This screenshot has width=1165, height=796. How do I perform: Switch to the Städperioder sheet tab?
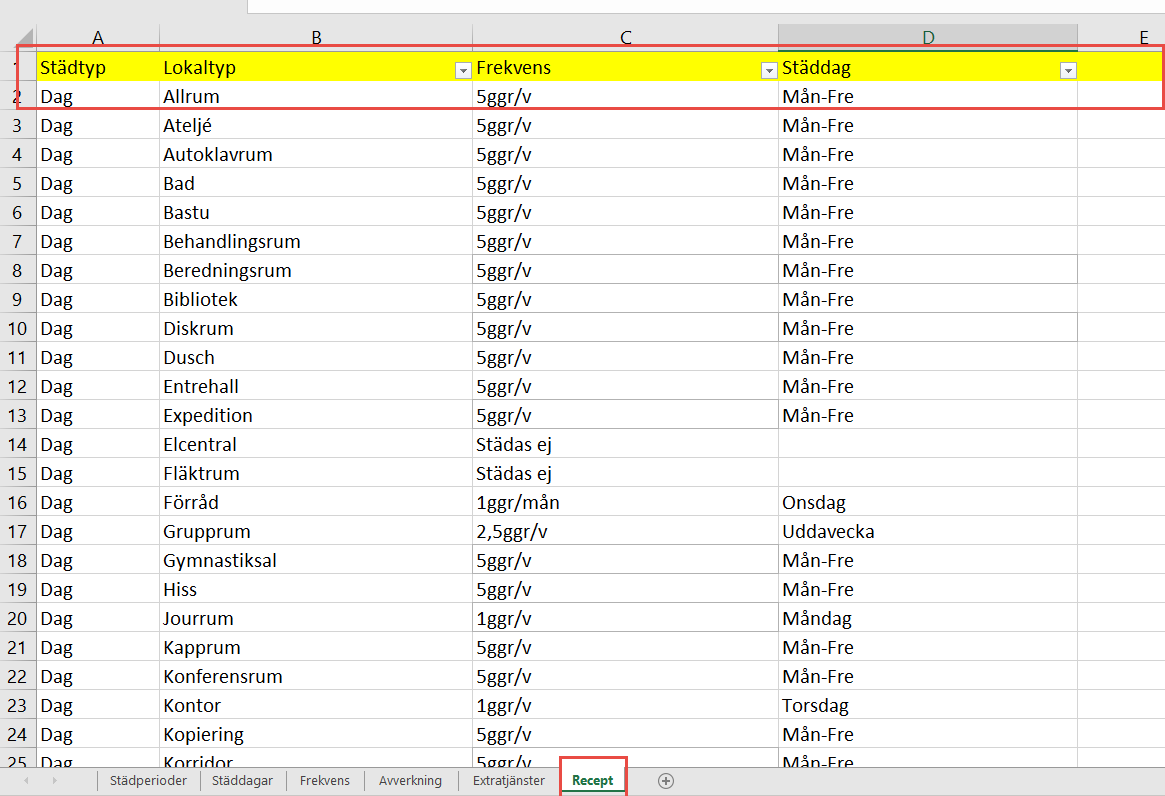pos(148,781)
